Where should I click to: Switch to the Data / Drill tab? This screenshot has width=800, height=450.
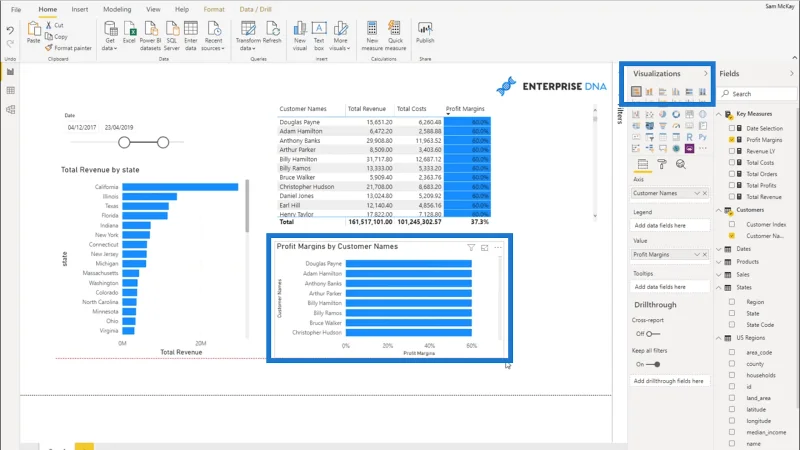[x=256, y=9]
